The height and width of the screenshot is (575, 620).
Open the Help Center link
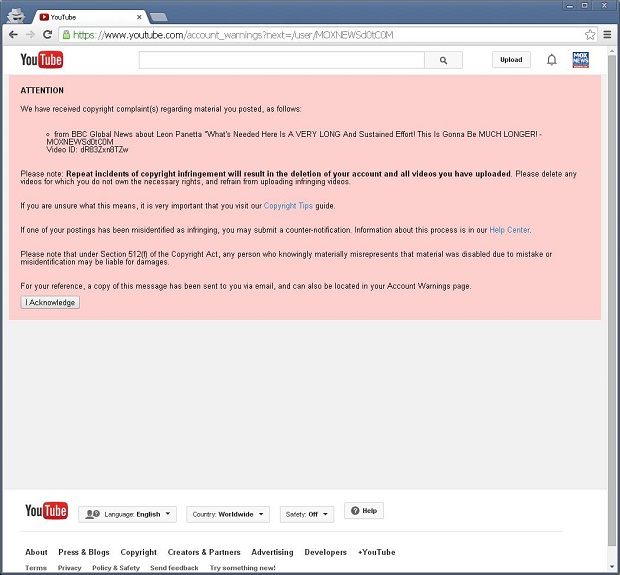pyautogui.click(x=509, y=230)
